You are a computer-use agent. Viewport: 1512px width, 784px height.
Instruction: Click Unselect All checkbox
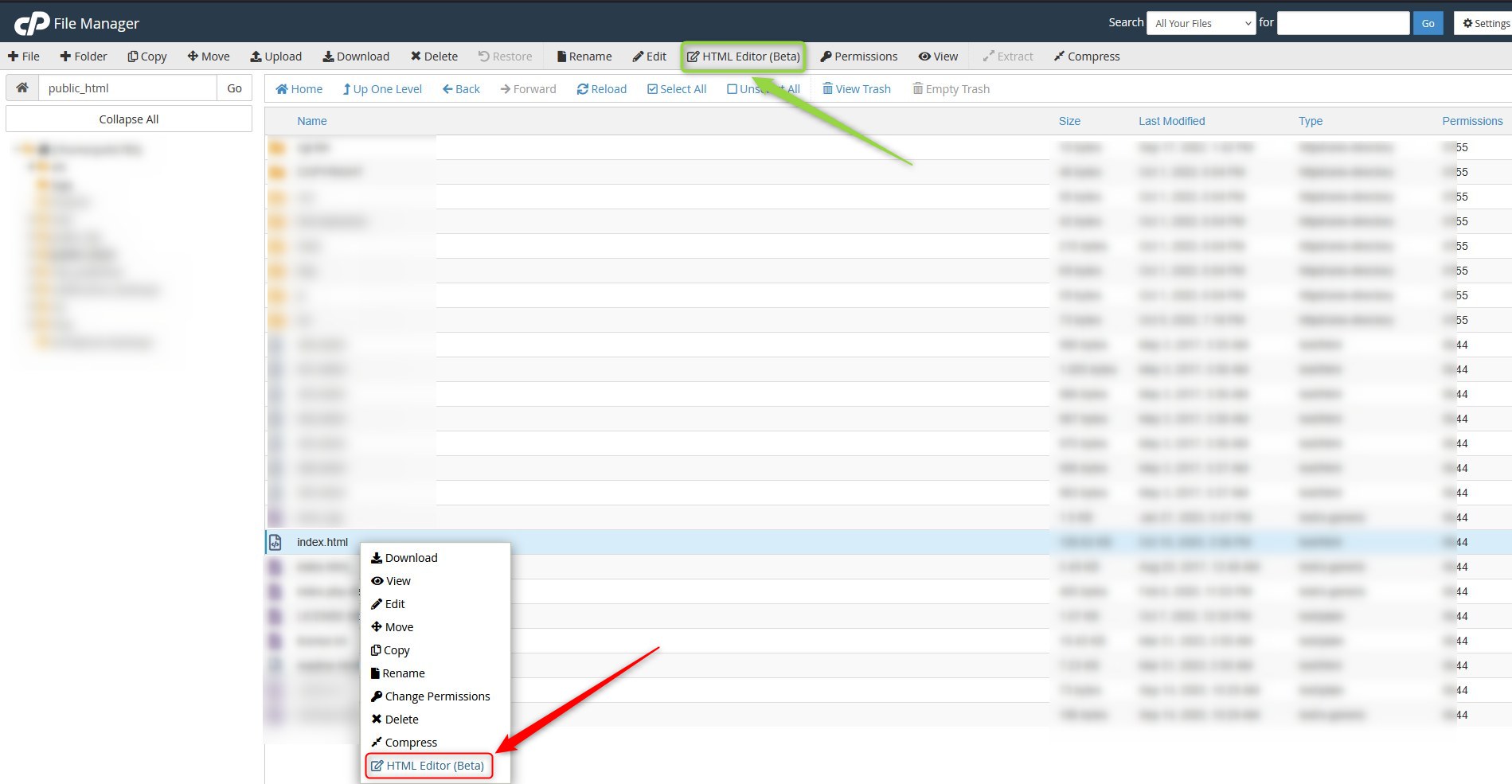pyautogui.click(x=732, y=89)
